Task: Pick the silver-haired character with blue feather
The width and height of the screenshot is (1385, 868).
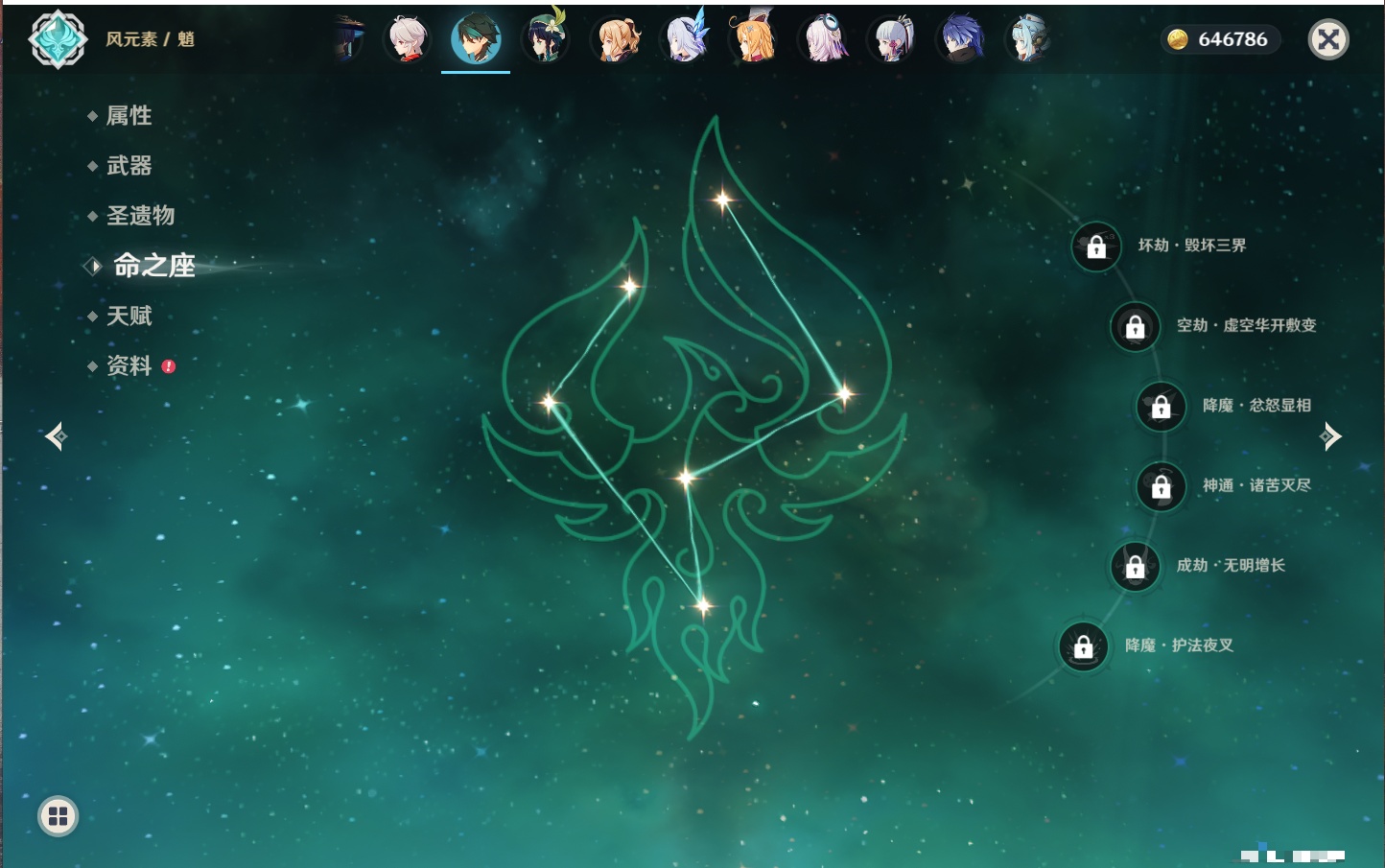Action: (685, 40)
